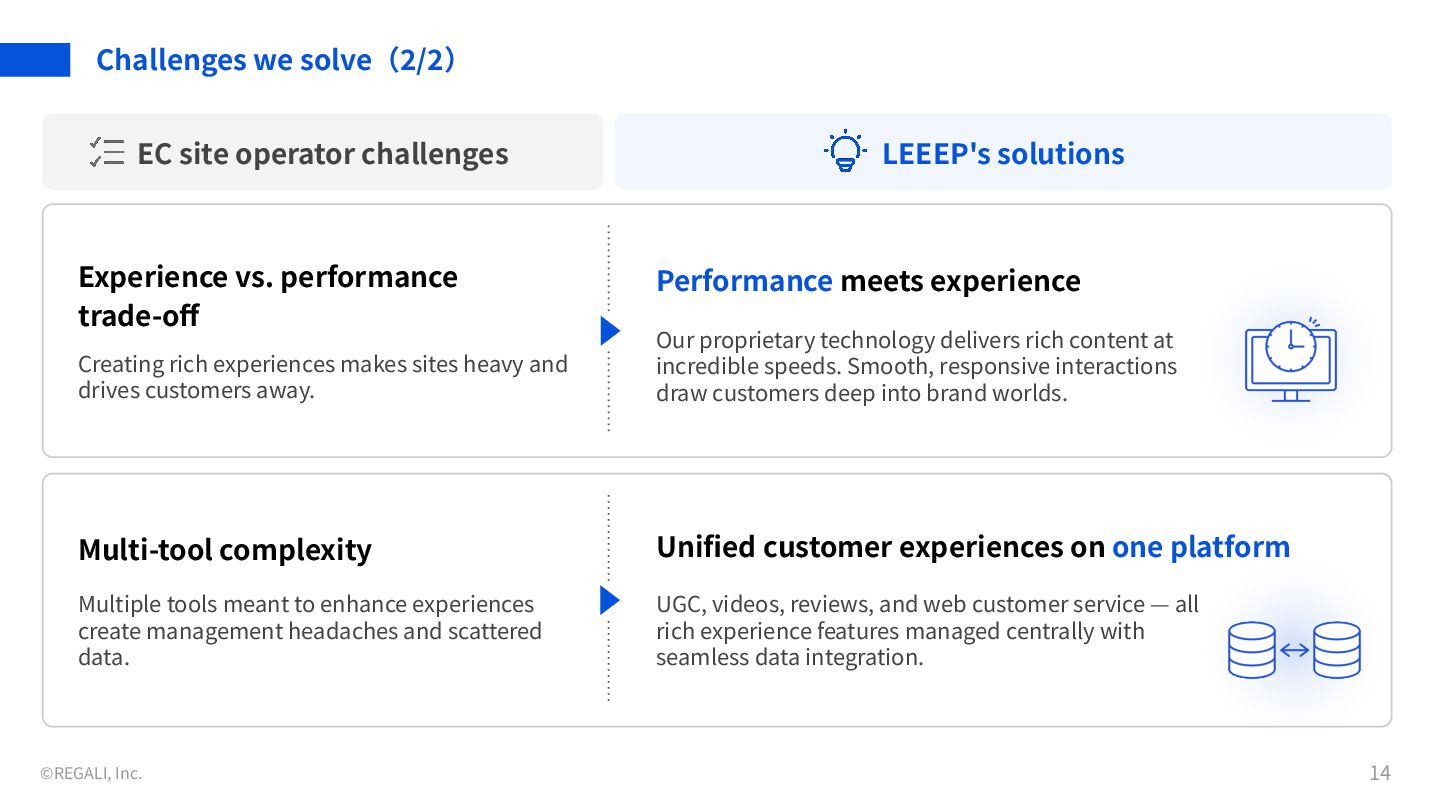Click the text about management headaches

pos(310,631)
